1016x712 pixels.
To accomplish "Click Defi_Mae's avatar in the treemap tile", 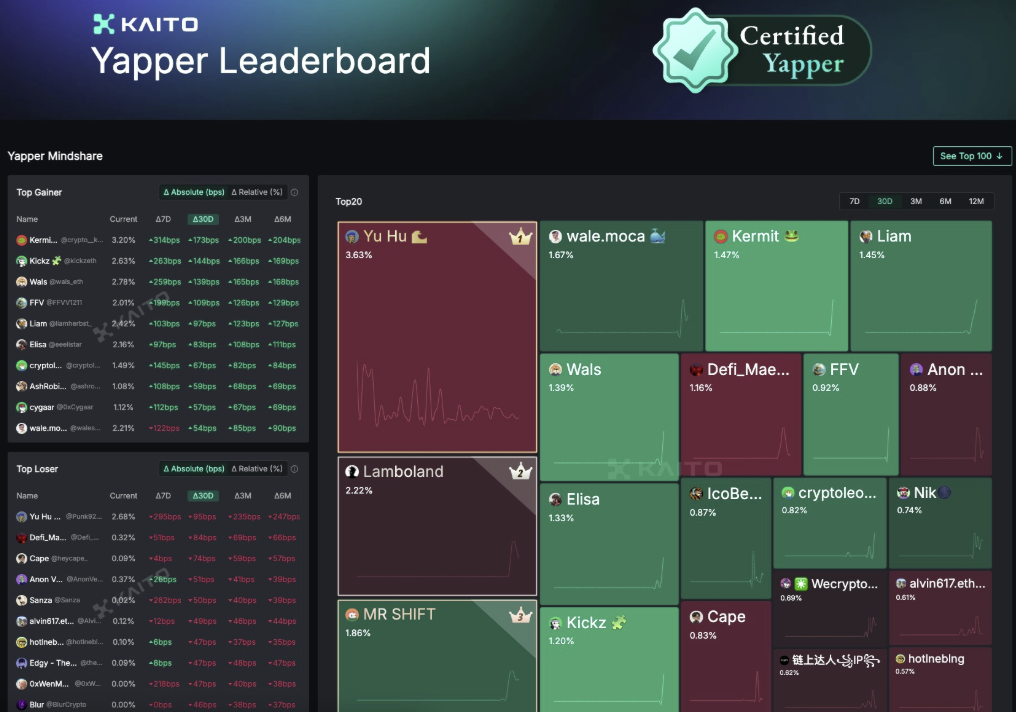I will coord(697,370).
